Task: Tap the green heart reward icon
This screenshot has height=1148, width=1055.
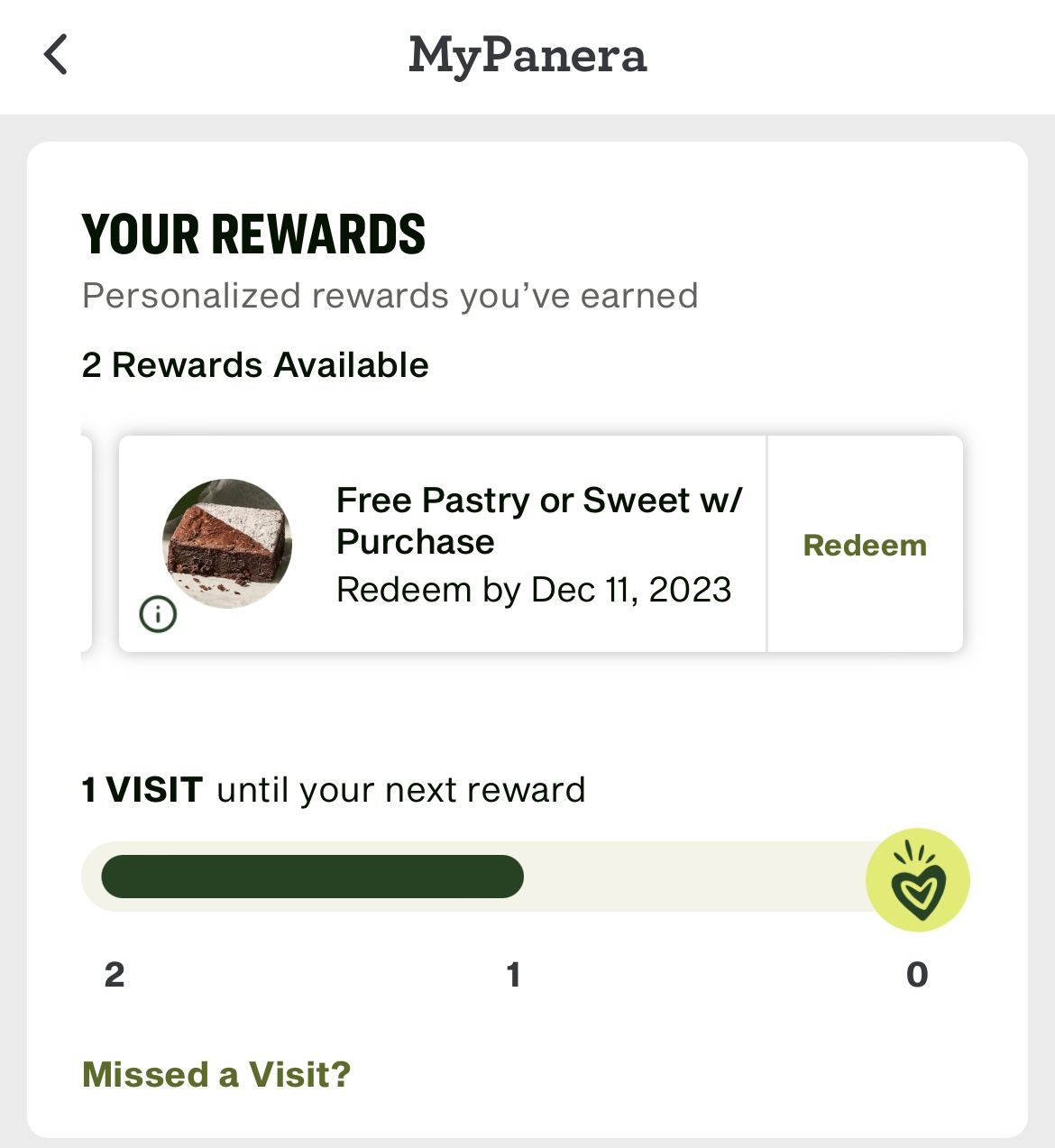Action: [917, 880]
